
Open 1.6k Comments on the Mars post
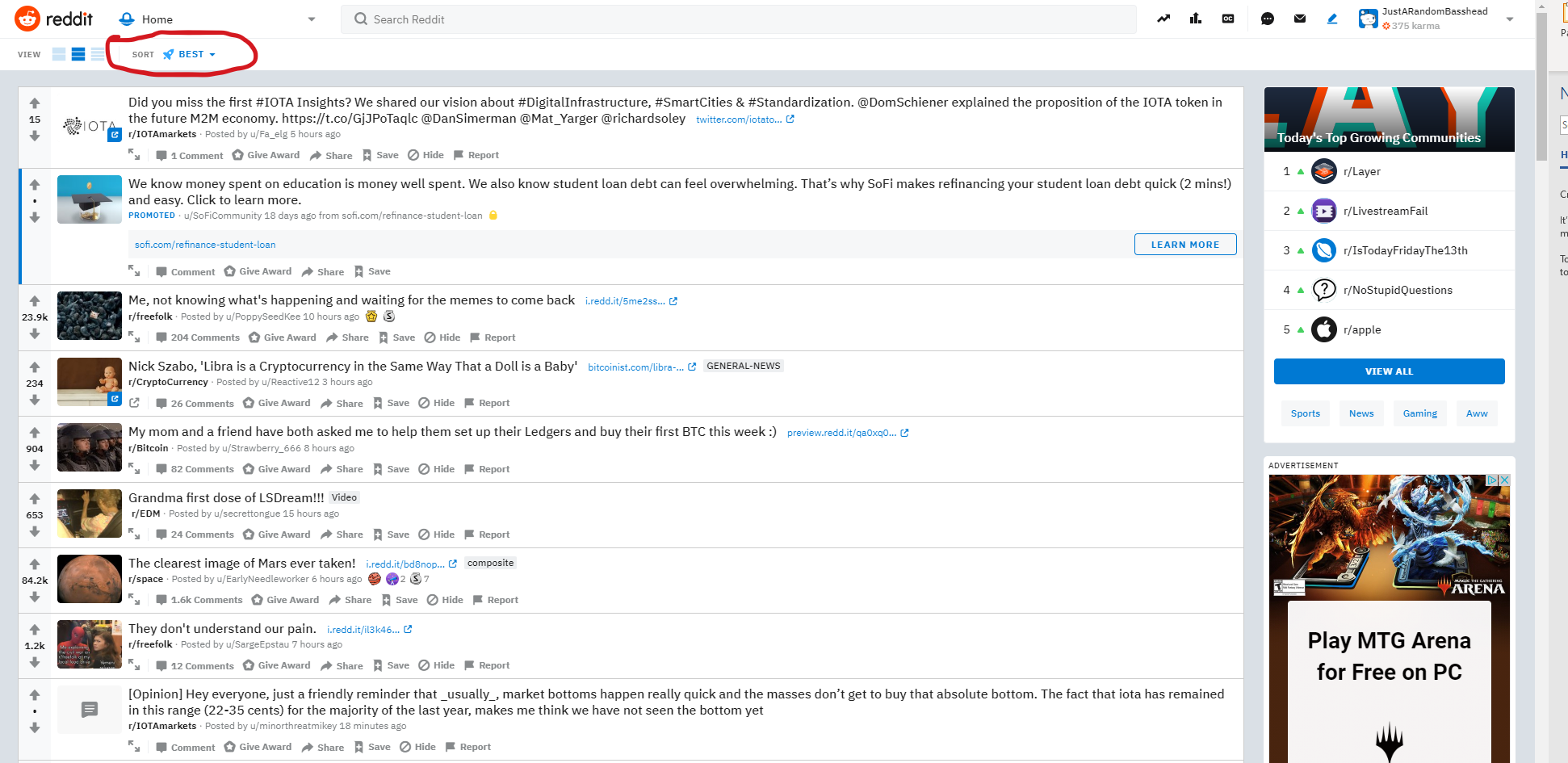click(x=199, y=600)
